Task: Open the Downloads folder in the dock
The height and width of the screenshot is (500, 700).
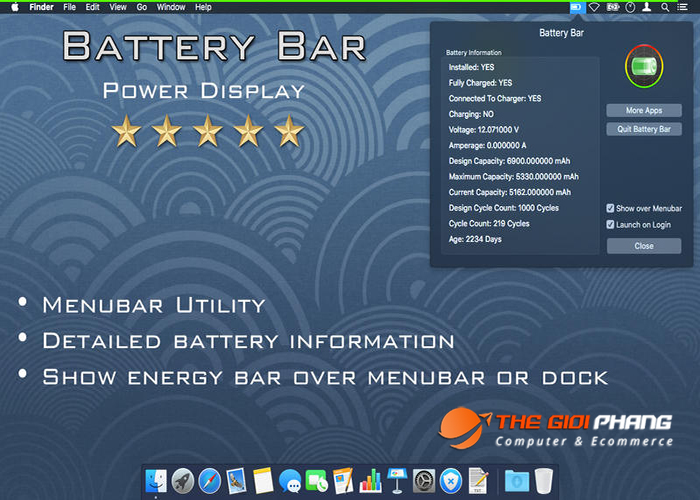Action: tap(517, 481)
